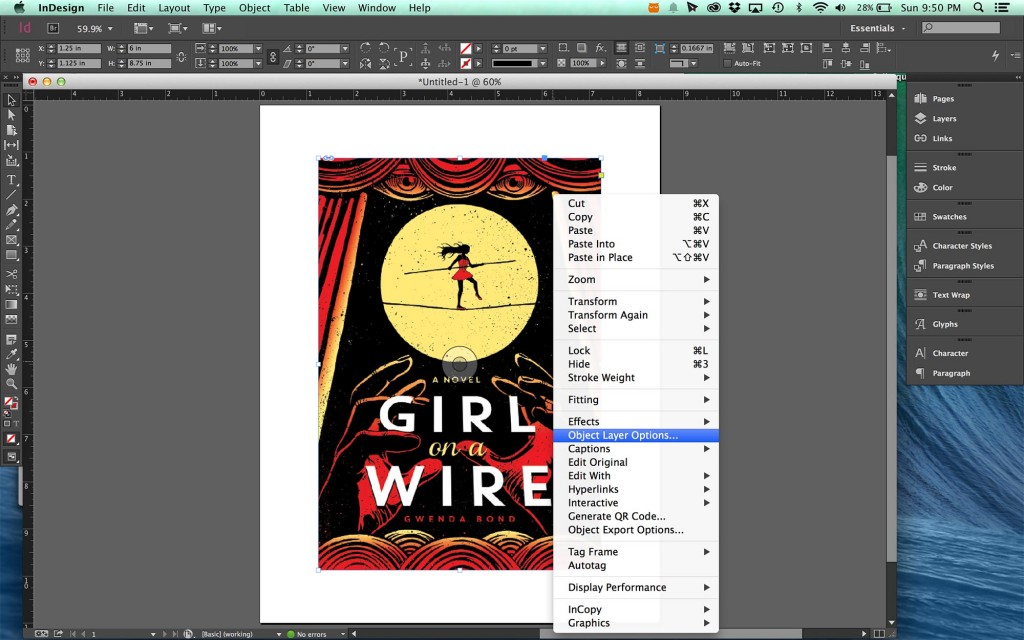Select the Gap tool
The height and width of the screenshot is (640, 1024).
click(x=11, y=145)
